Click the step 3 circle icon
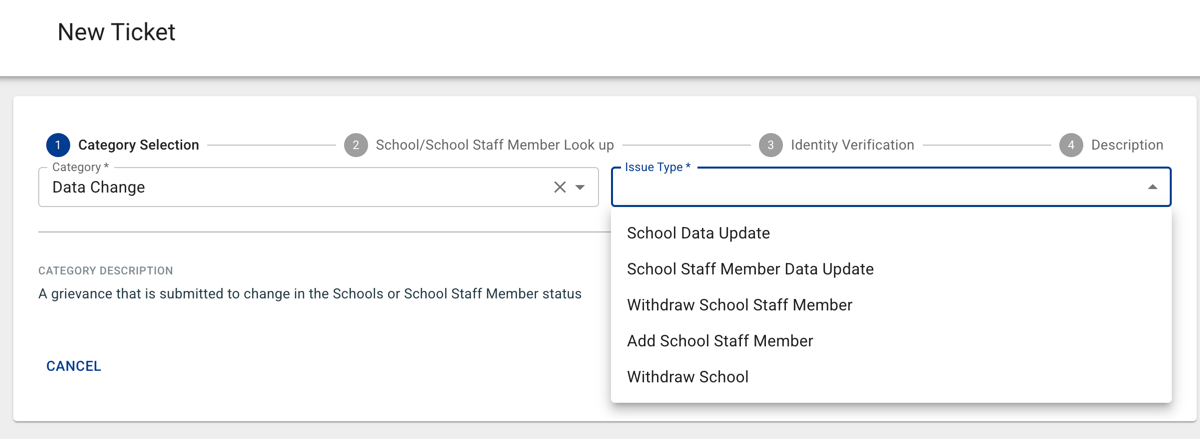Image resolution: width=1200 pixels, height=439 pixels. click(x=770, y=145)
